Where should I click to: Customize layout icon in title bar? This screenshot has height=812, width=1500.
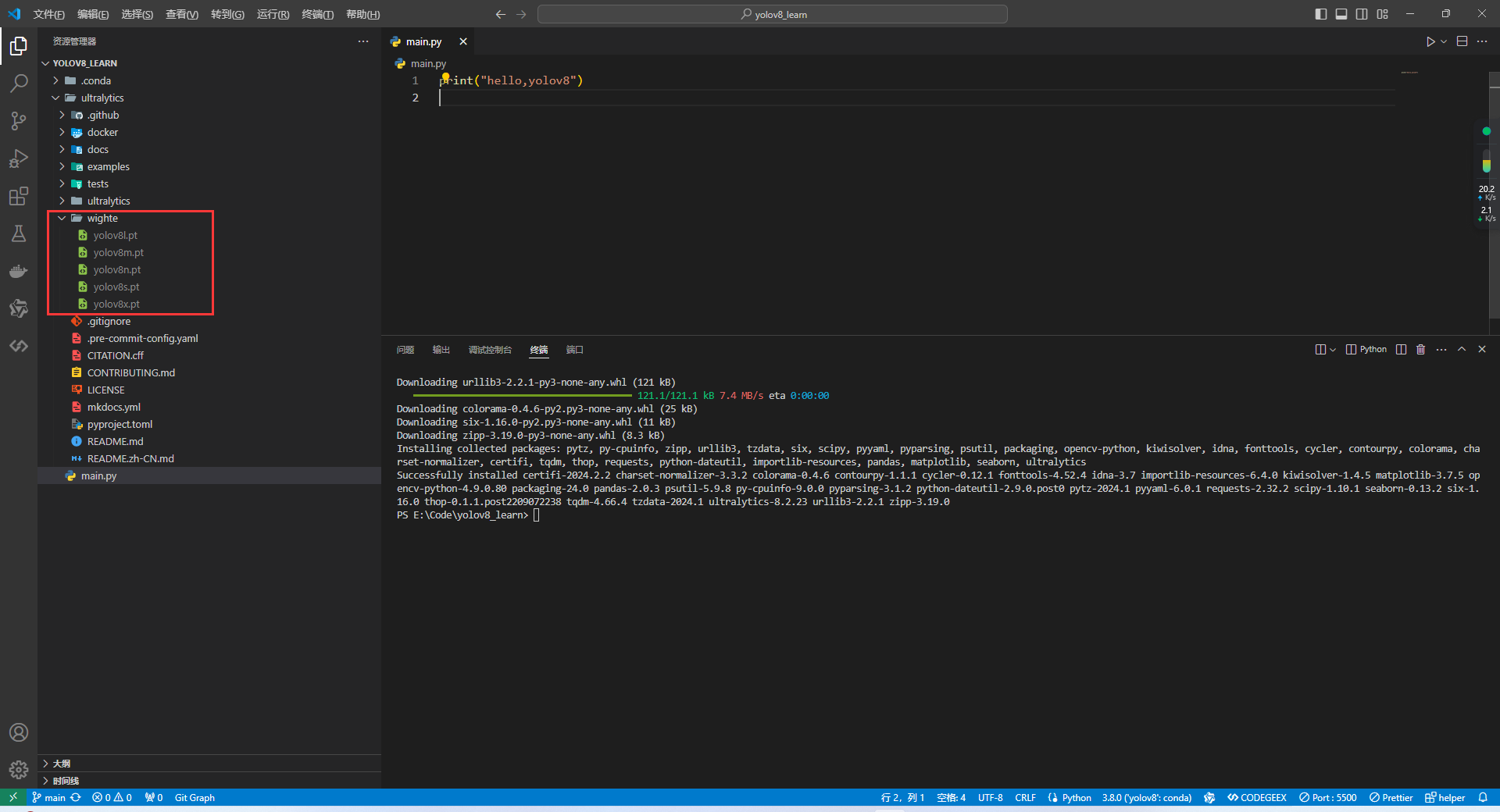click(1382, 14)
